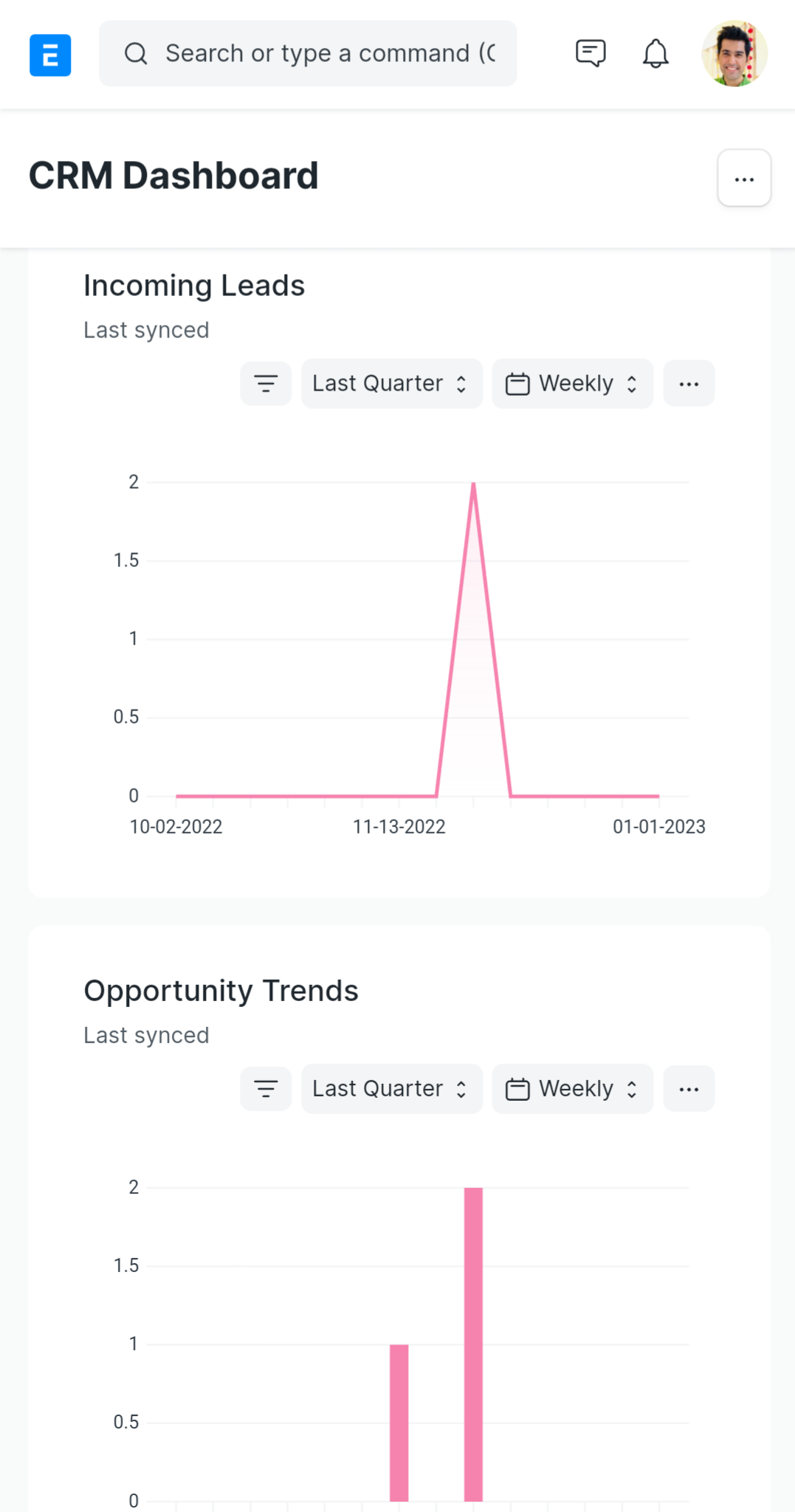Open the chat messages icon
Image resolution: width=795 pixels, height=1512 pixels.
(591, 54)
